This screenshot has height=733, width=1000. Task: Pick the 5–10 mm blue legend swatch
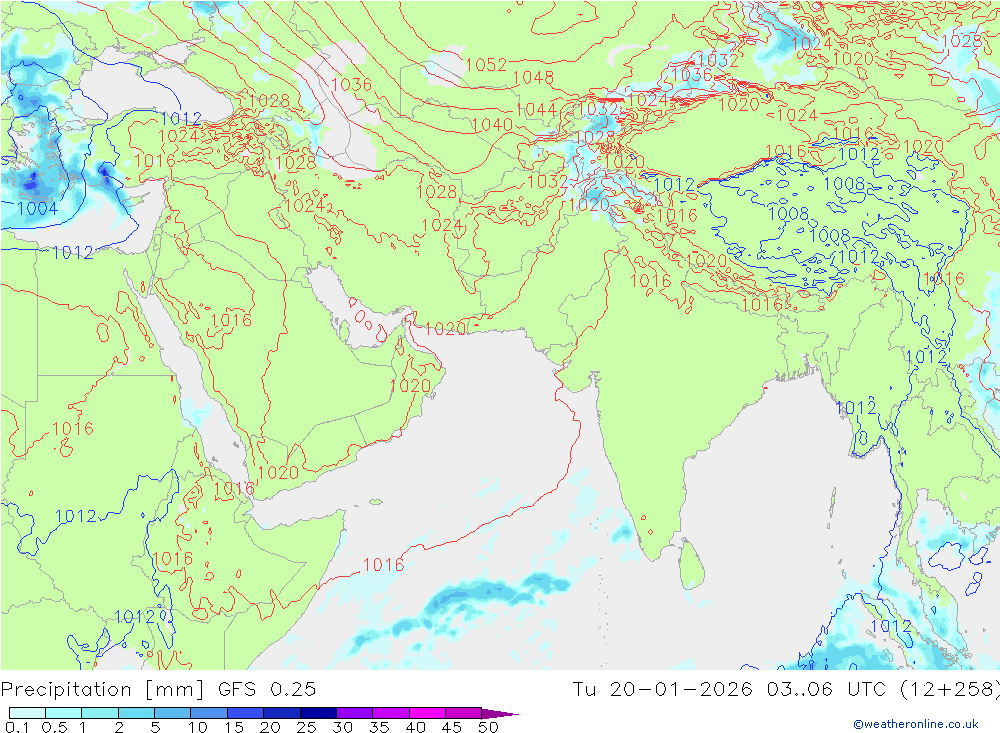173,713
